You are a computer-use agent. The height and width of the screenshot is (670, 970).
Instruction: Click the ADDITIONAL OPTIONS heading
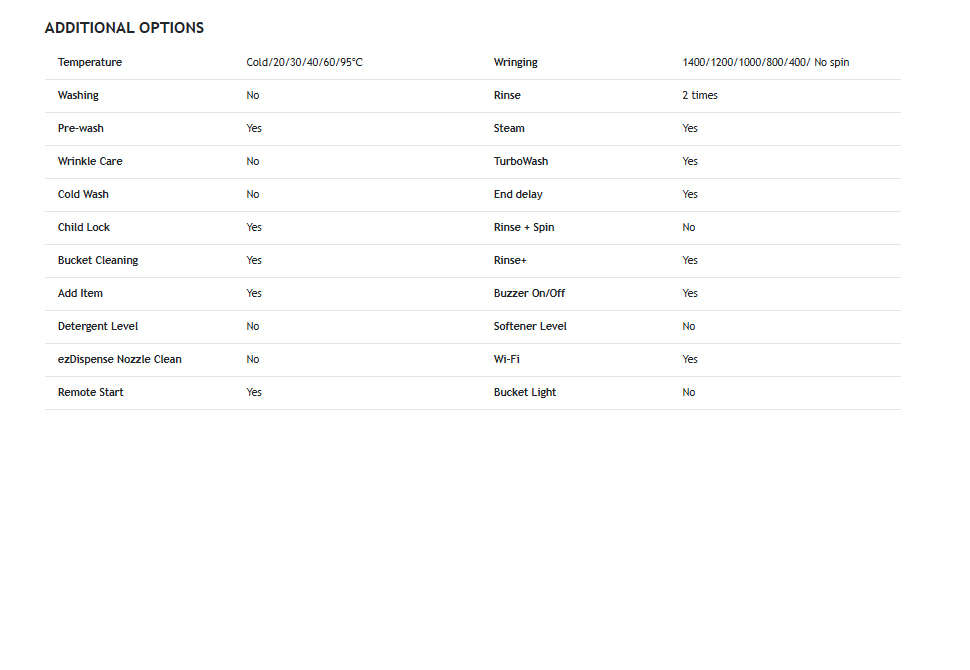point(124,28)
